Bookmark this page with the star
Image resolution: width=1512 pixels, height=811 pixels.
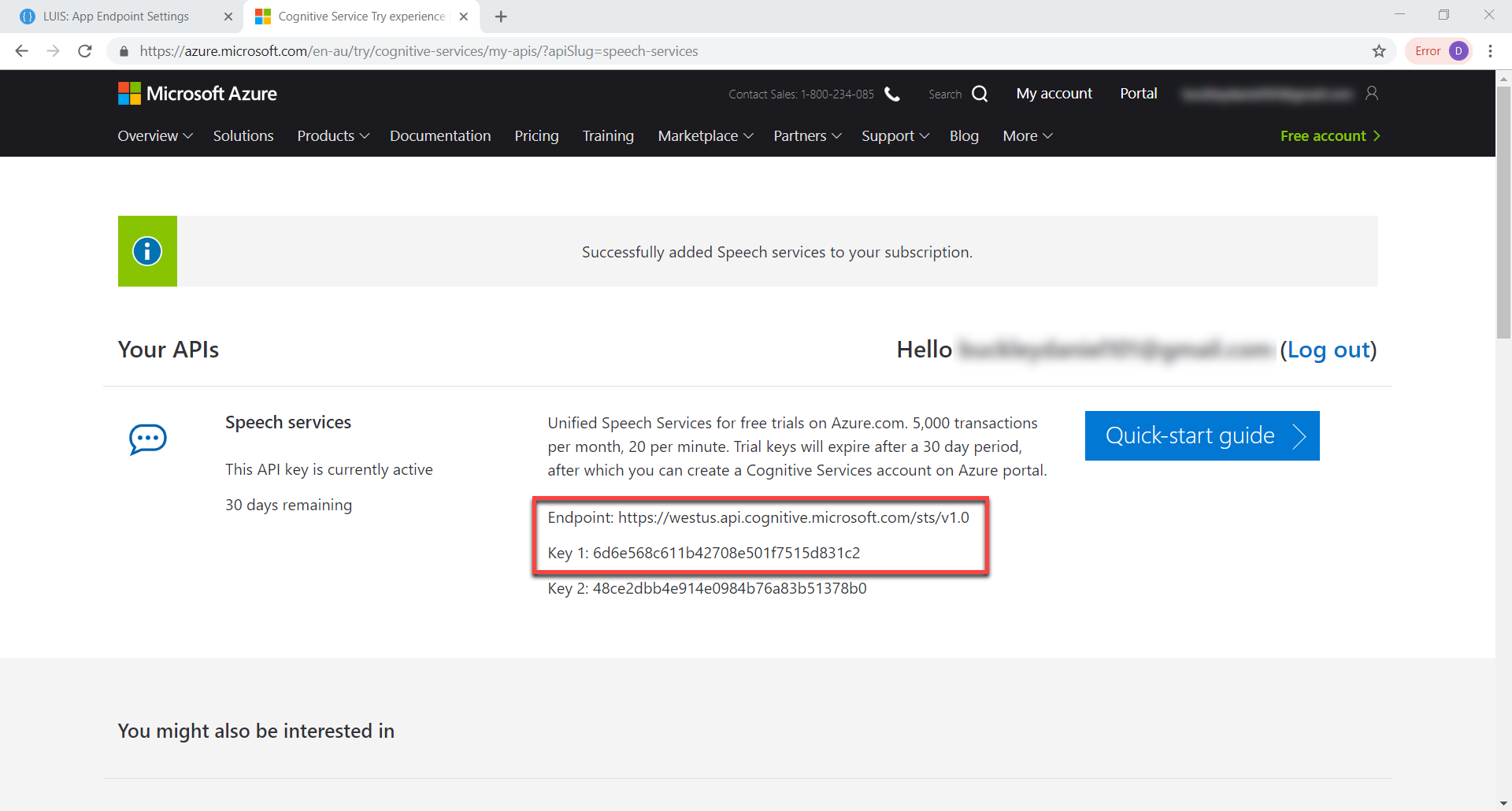pos(1379,51)
